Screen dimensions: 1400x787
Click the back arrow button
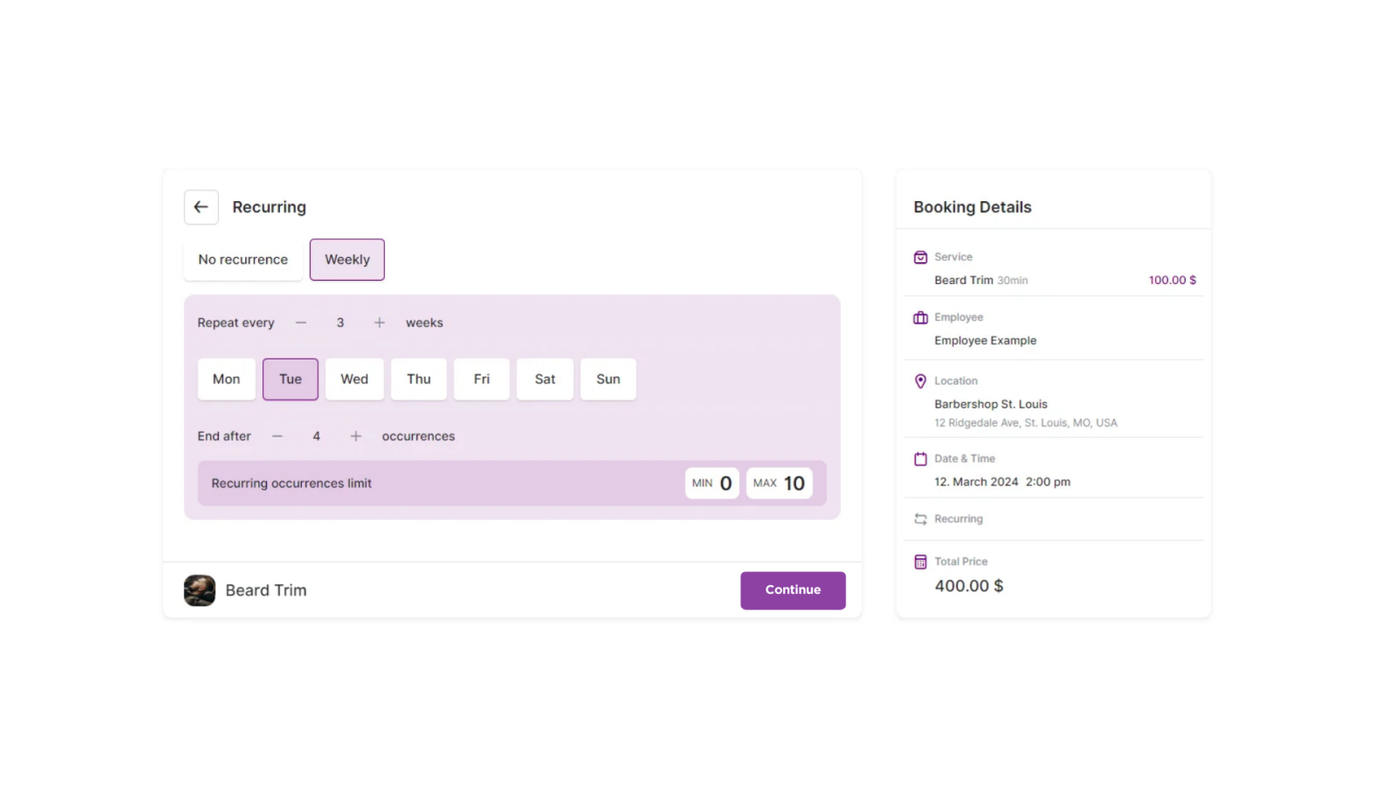click(x=201, y=207)
